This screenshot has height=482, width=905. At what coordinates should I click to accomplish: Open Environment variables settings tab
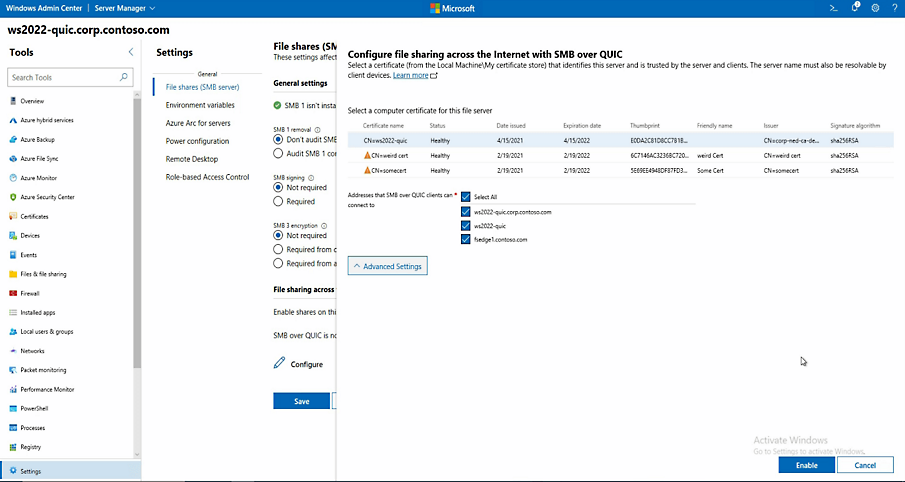[x=200, y=105]
